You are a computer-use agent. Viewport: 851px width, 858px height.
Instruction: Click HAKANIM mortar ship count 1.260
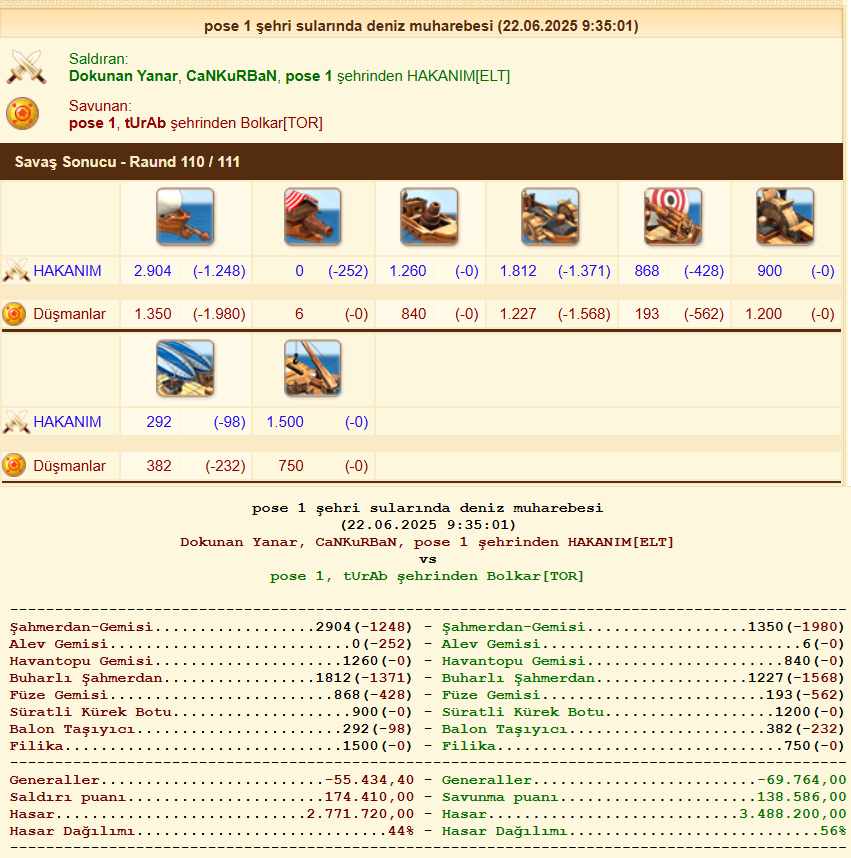point(408,271)
